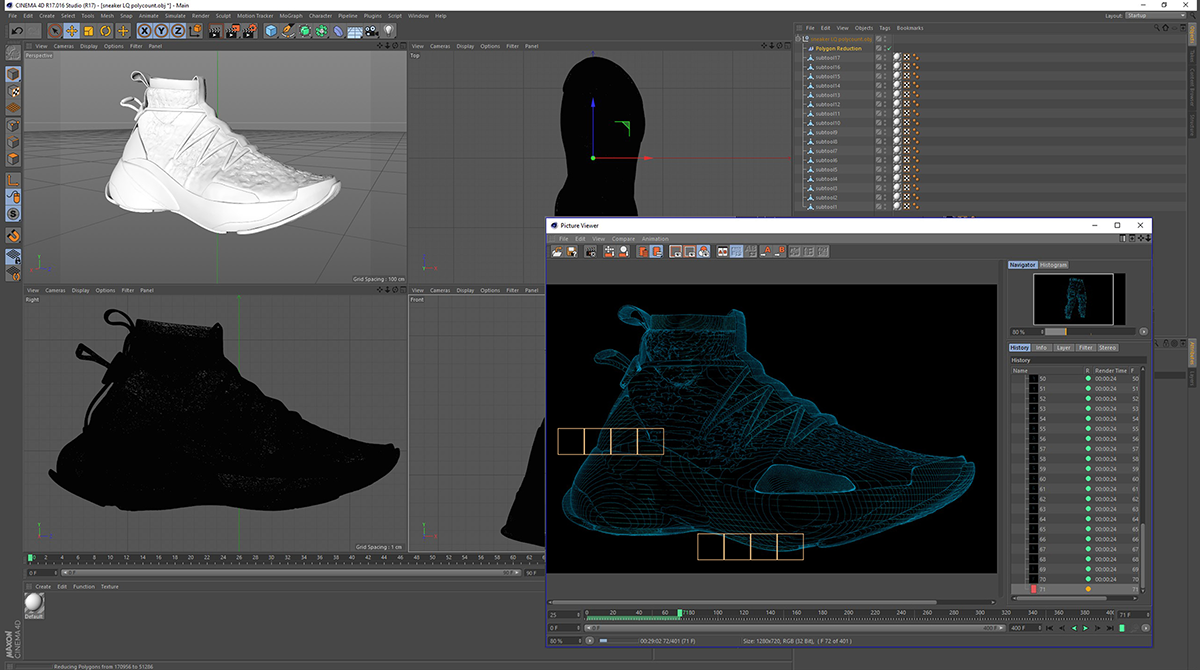The height and width of the screenshot is (670, 1200).
Task: Click the save image icon in Picture Viewer
Action: (570, 251)
